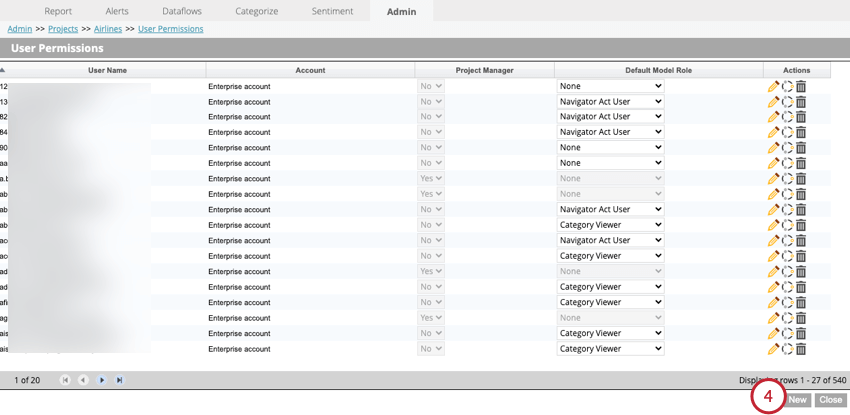The width and height of the screenshot is (850, 415).
Task: Sort by the User Name column header
Action: [x=107, y=70]
